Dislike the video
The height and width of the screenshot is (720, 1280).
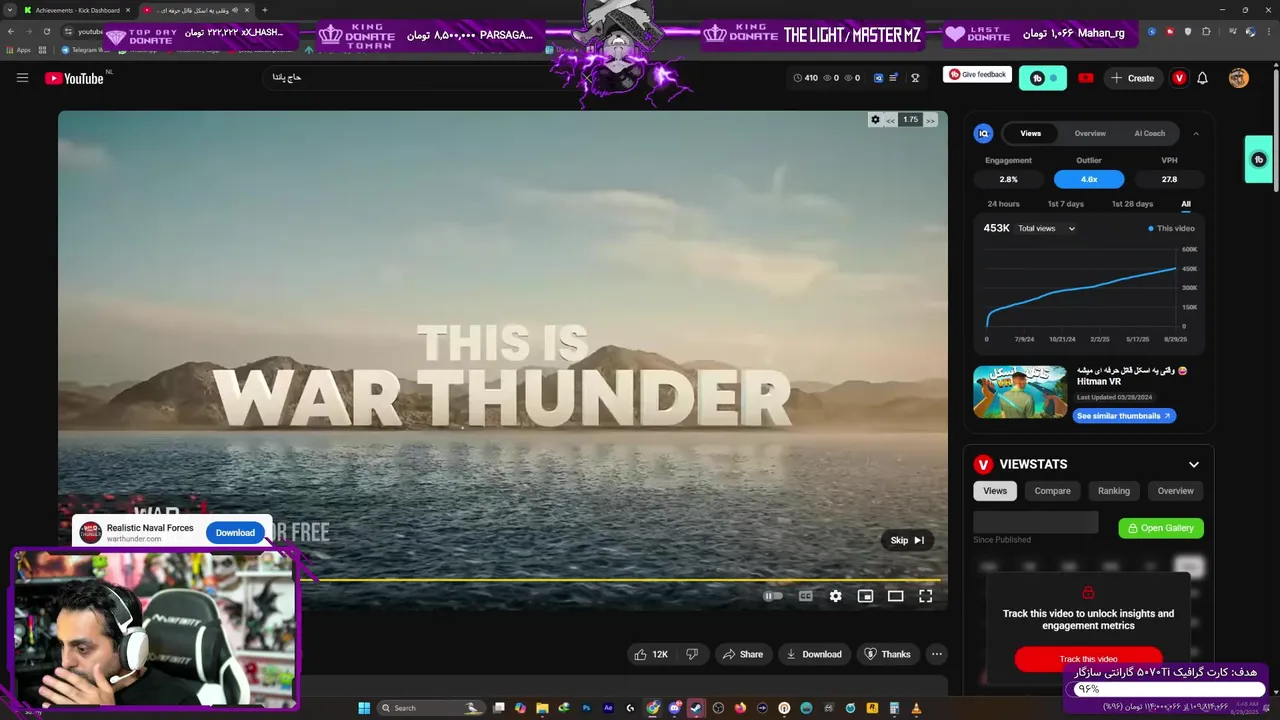692,654
